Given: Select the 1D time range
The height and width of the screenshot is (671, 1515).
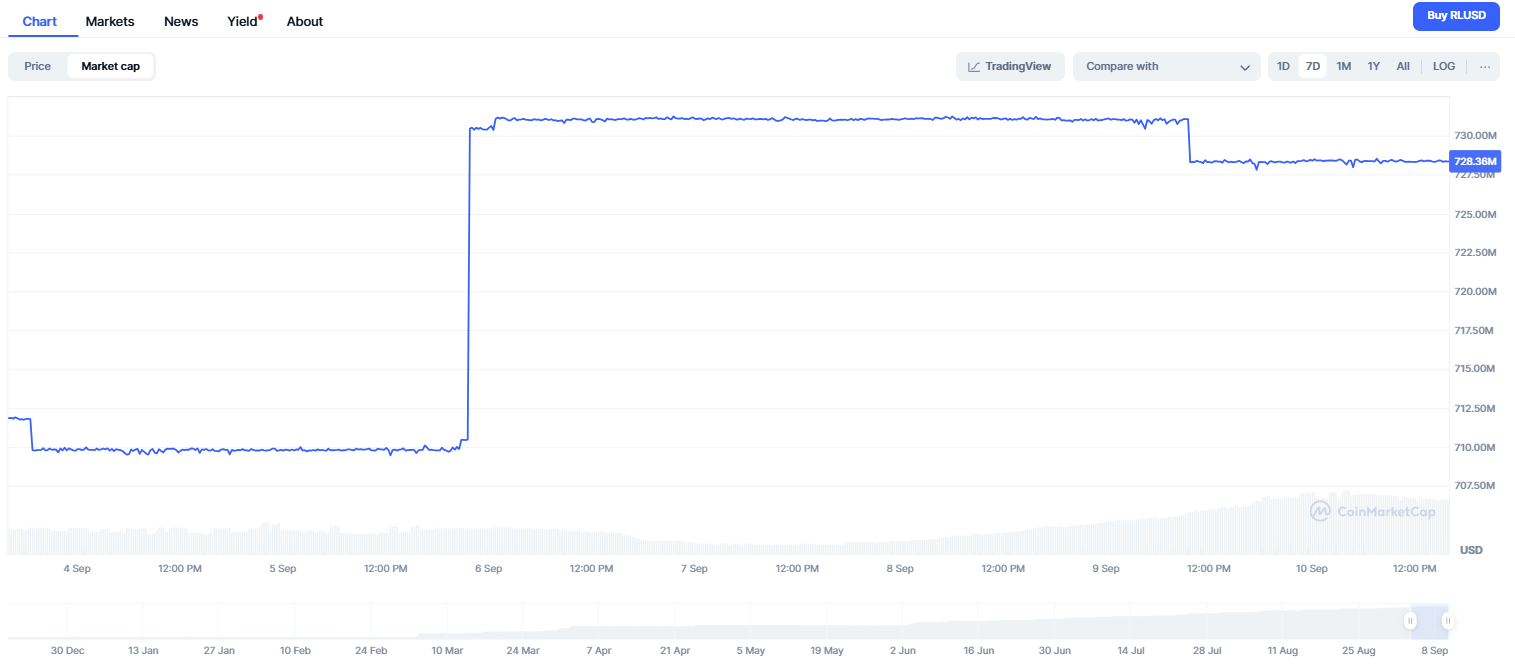Looking at the screenshot, I should point(1283,66).
